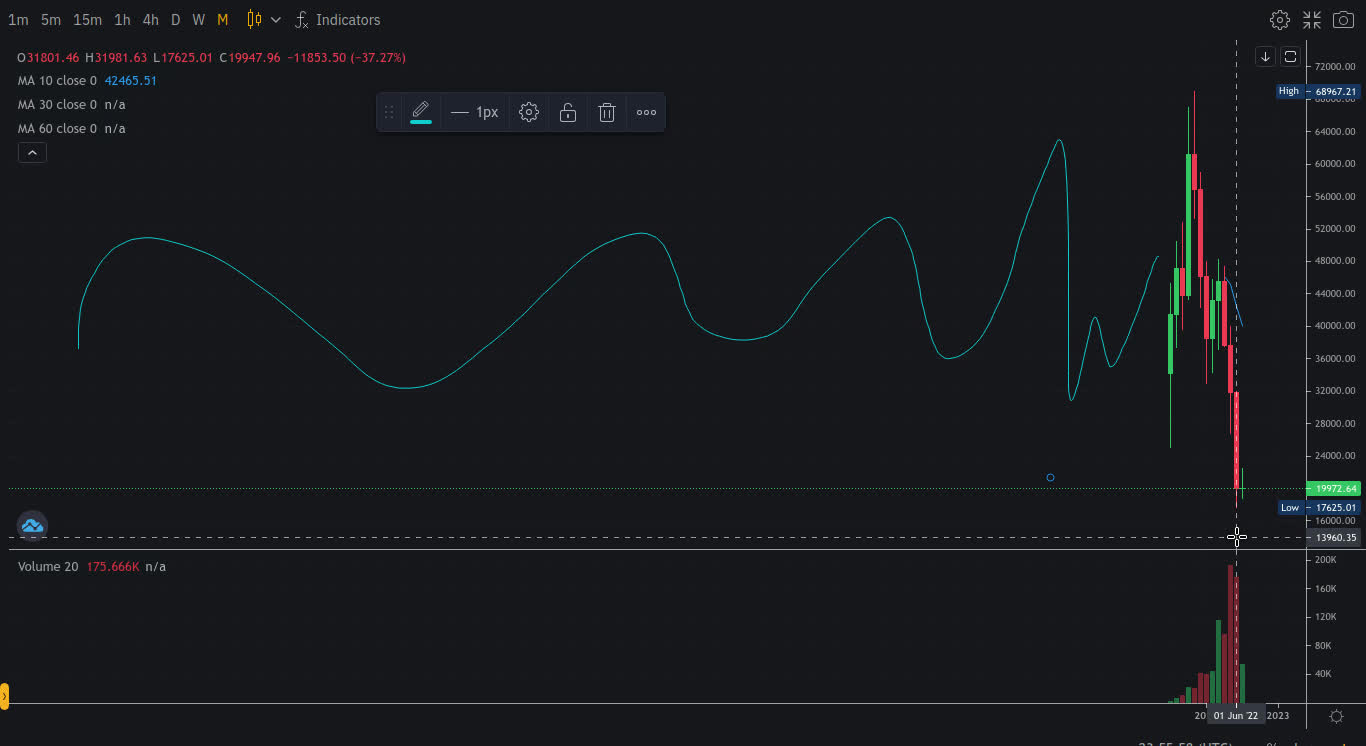Take a chart snapshot with camera icon
The image size is (1366, 746).
pyautogui.click(x=1343, y=20)
